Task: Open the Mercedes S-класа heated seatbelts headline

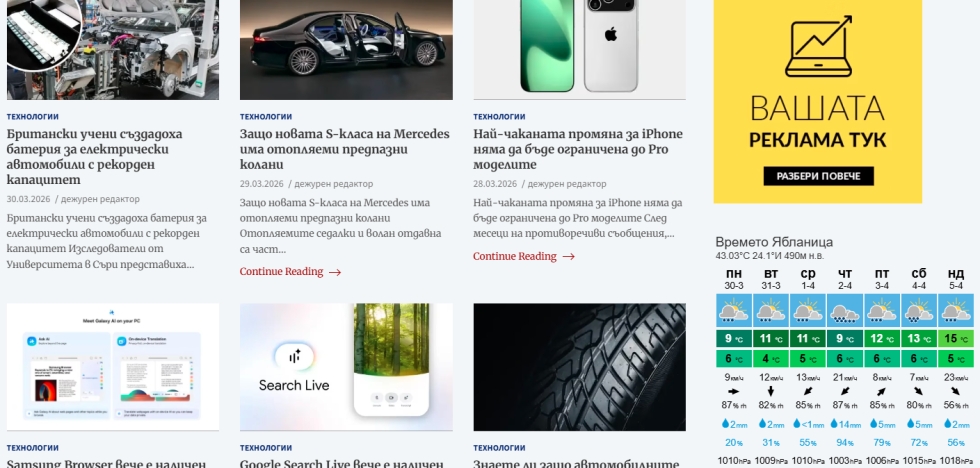Action: coord(344,149)
